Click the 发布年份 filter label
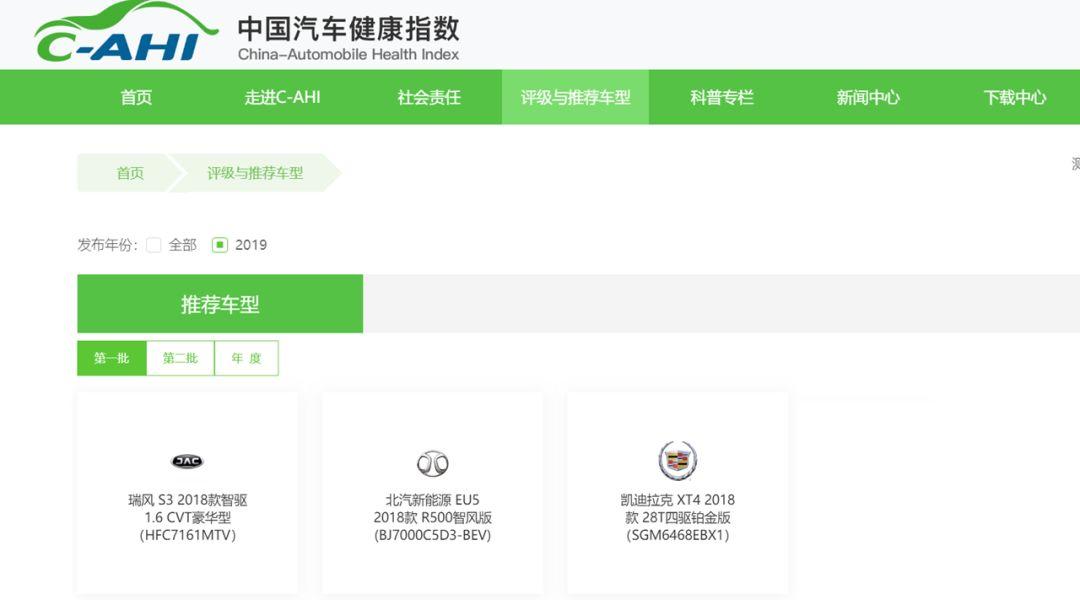This screenshot has width=1080, height=600. [107, 245]
